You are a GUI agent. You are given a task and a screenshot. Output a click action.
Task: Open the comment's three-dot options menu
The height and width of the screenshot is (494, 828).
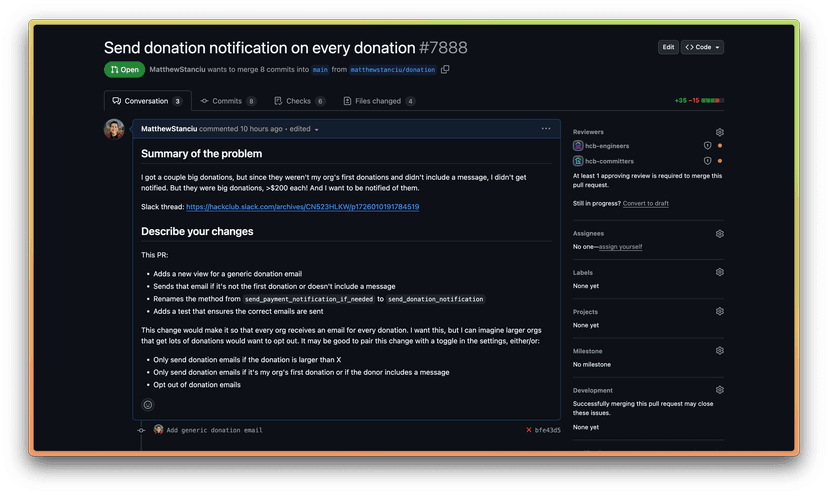pos(546,129)
